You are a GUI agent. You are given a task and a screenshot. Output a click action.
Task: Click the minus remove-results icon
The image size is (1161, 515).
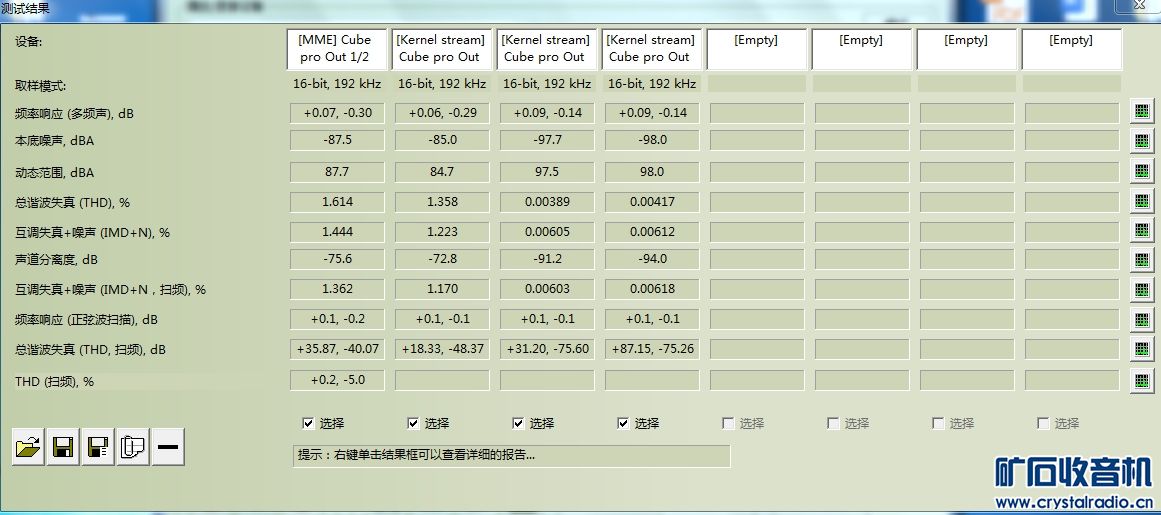click(168, 447)
